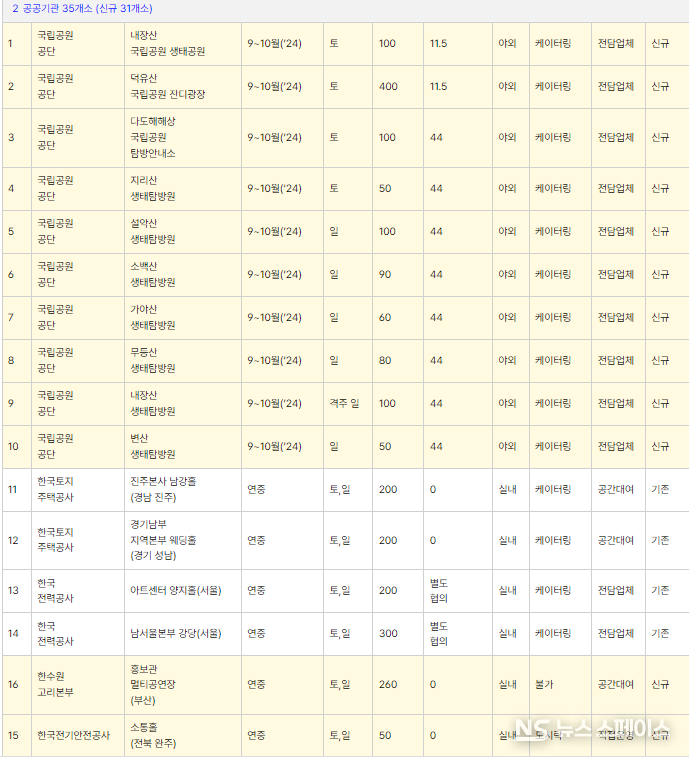The image size is (689, 758).
Task: Click '야외' in the 설악산 생태탐방원 row
Action: [508, 232]
